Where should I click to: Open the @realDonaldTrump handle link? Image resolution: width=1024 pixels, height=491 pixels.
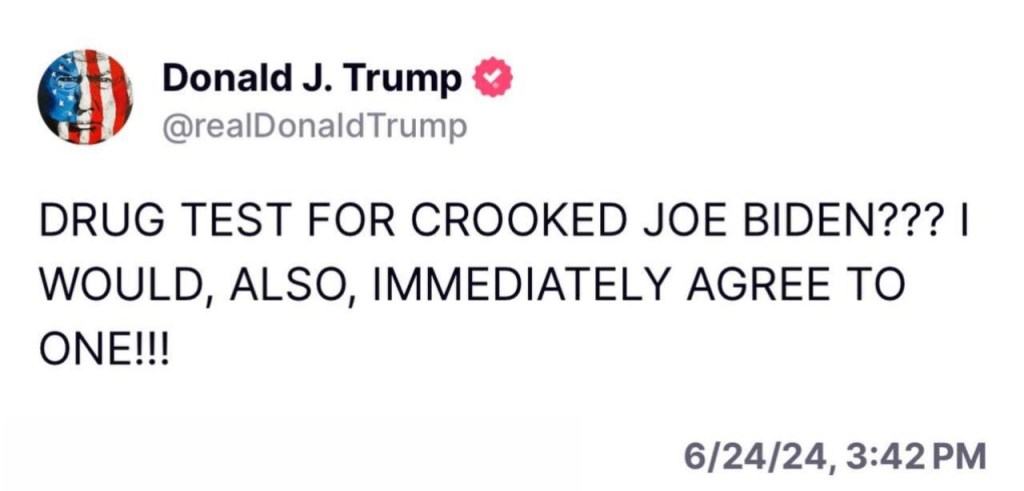pos(313,128)
